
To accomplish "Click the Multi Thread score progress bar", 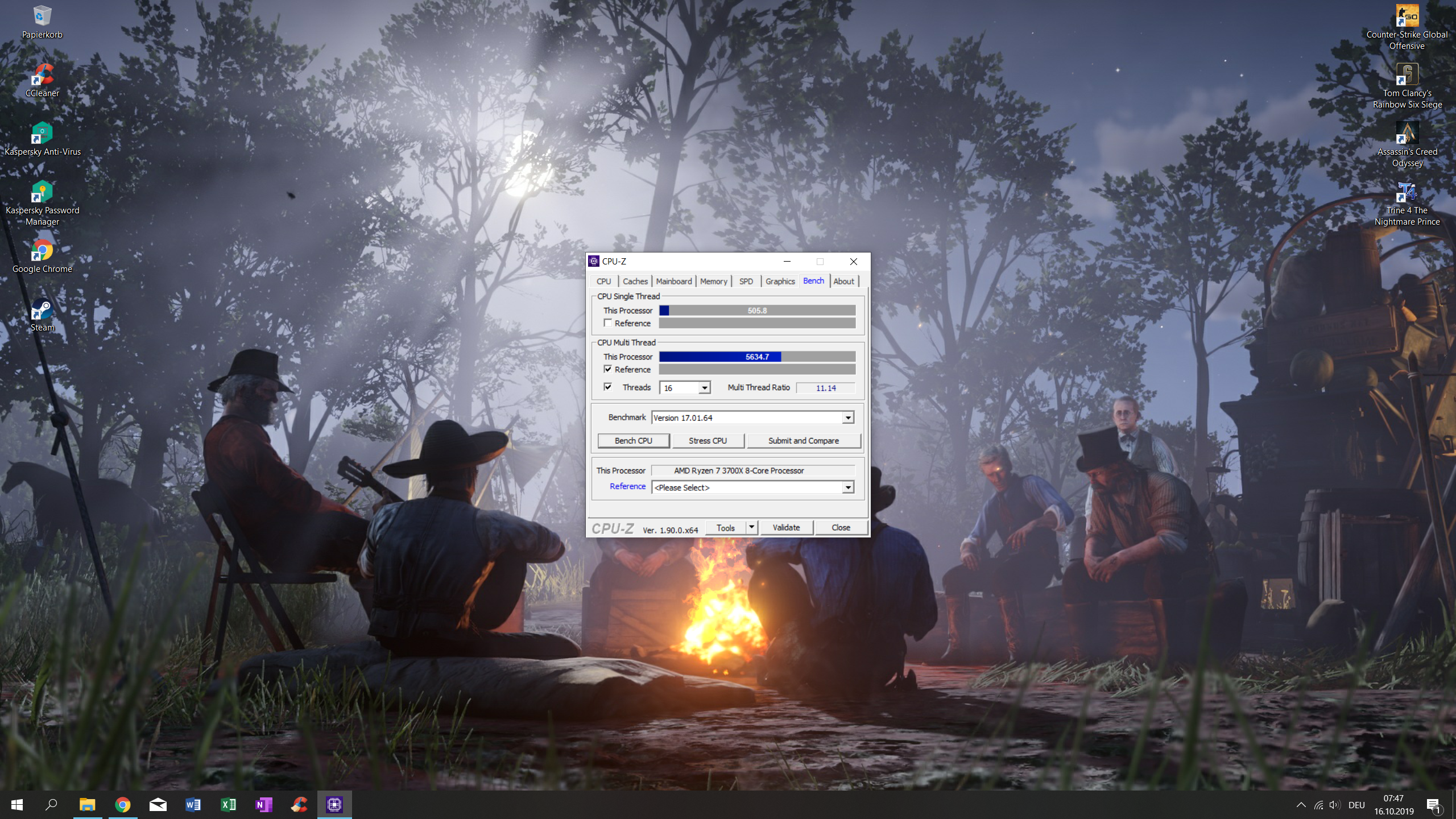I will click(x=756, y=357).
